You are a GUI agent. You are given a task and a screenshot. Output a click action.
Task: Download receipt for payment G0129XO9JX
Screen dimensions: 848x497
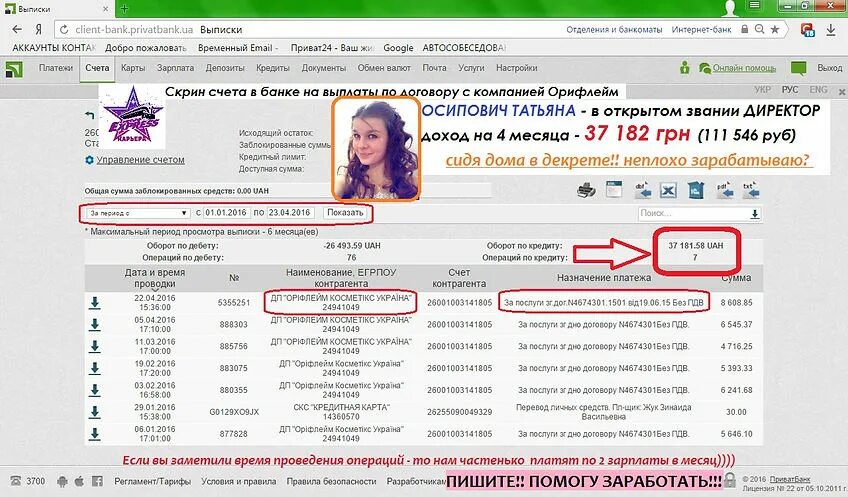95,412
